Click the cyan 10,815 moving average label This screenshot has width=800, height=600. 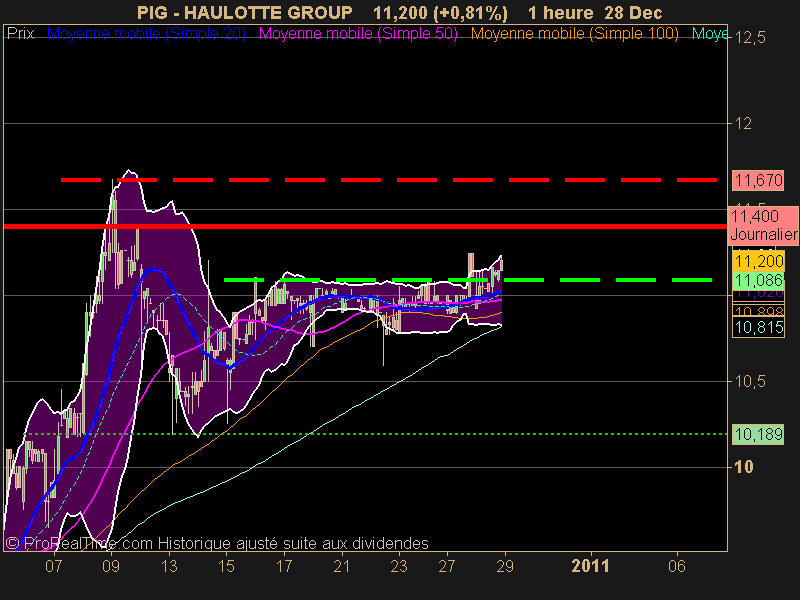[758, 327]
